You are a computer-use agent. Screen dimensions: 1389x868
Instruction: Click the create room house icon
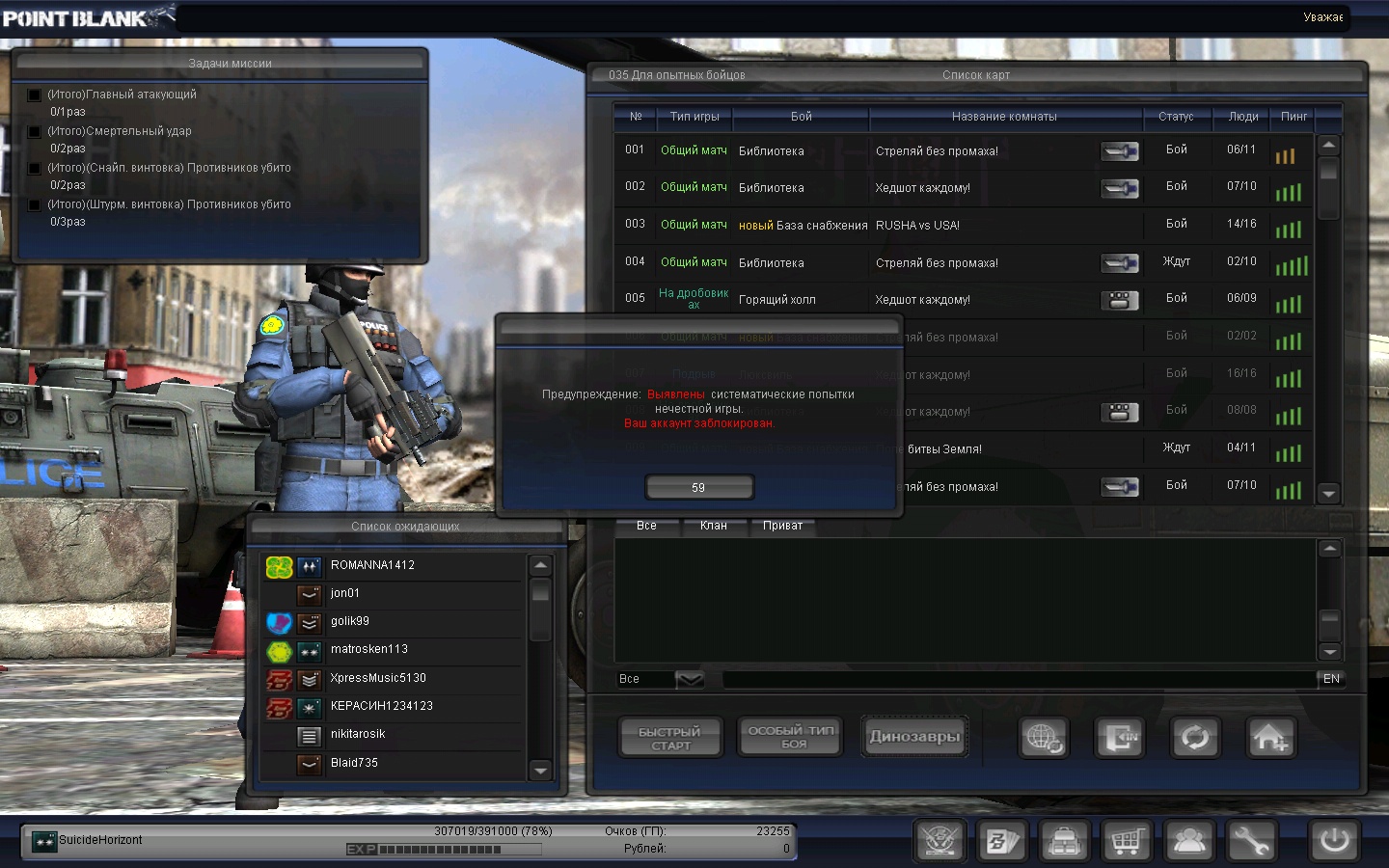(x=1270, y=738)
